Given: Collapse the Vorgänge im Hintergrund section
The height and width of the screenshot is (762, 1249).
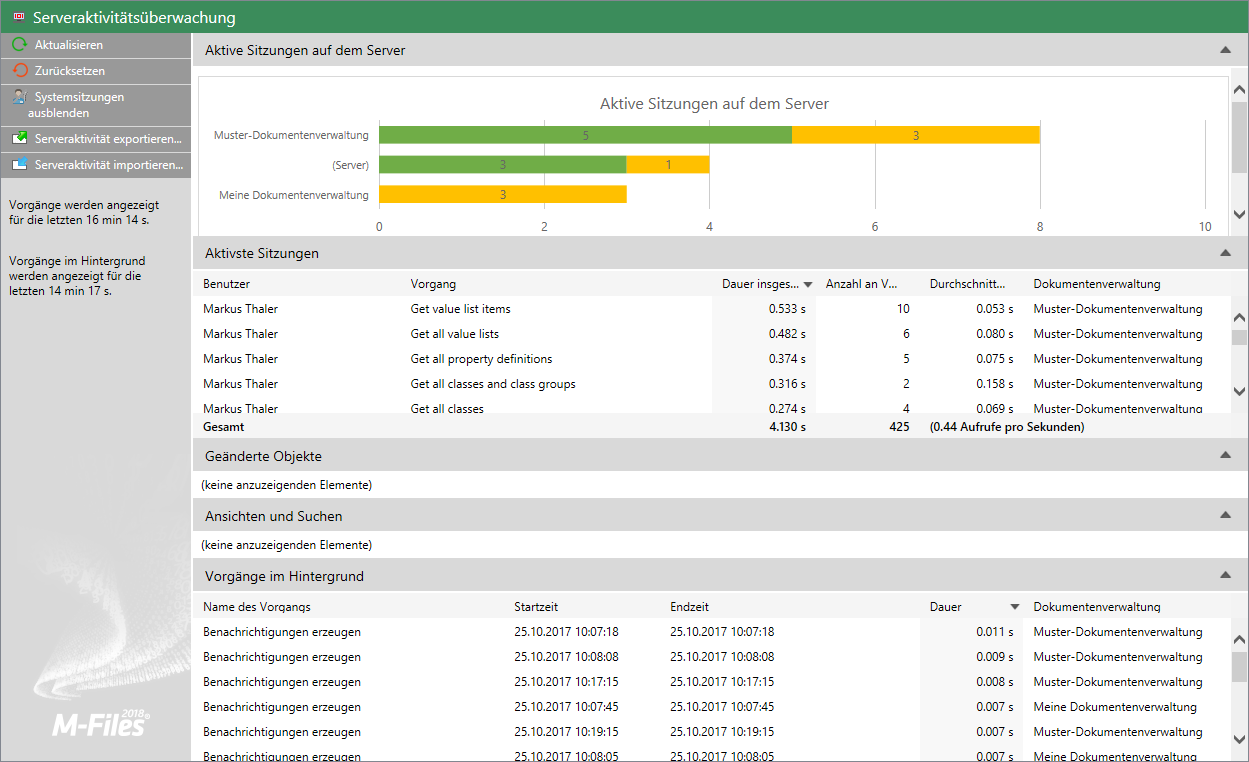Looking at the screenshot, I should (1225, 576).
